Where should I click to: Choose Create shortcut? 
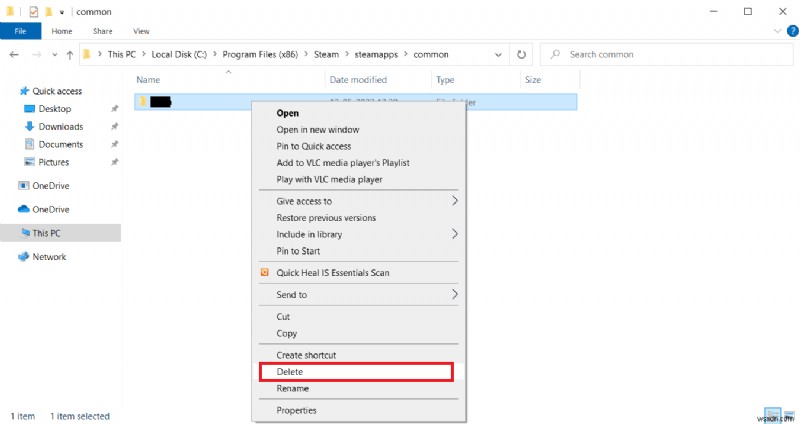(306, 355)
